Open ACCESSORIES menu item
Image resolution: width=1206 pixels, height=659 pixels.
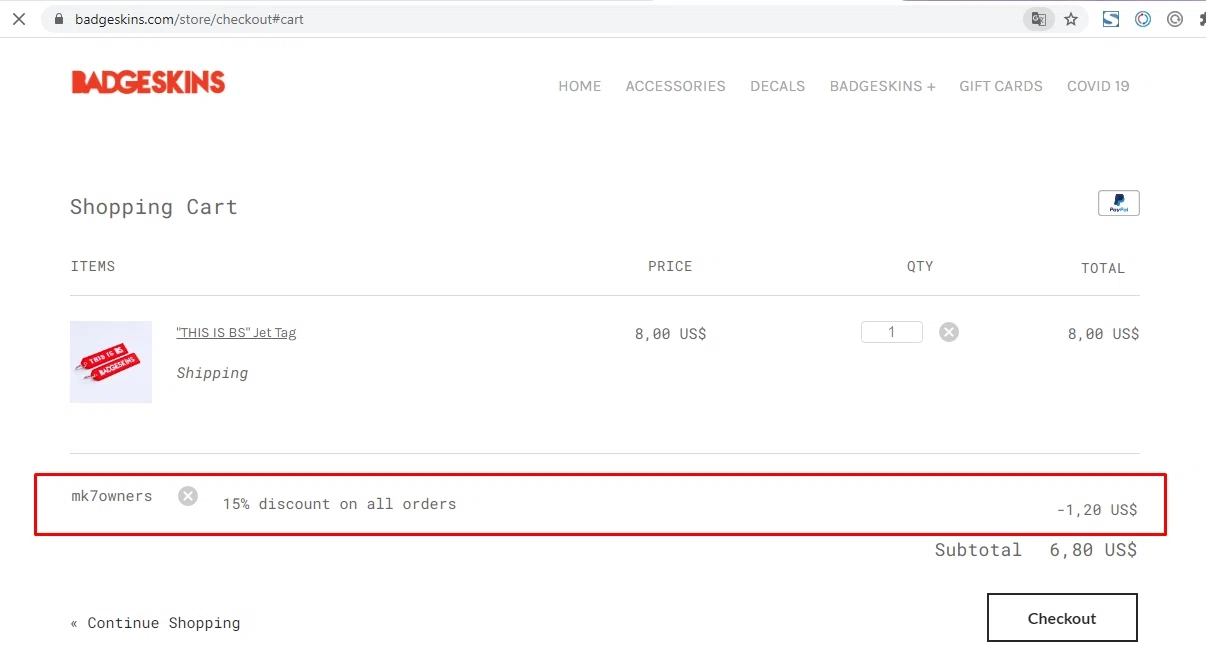coord(676,86)
